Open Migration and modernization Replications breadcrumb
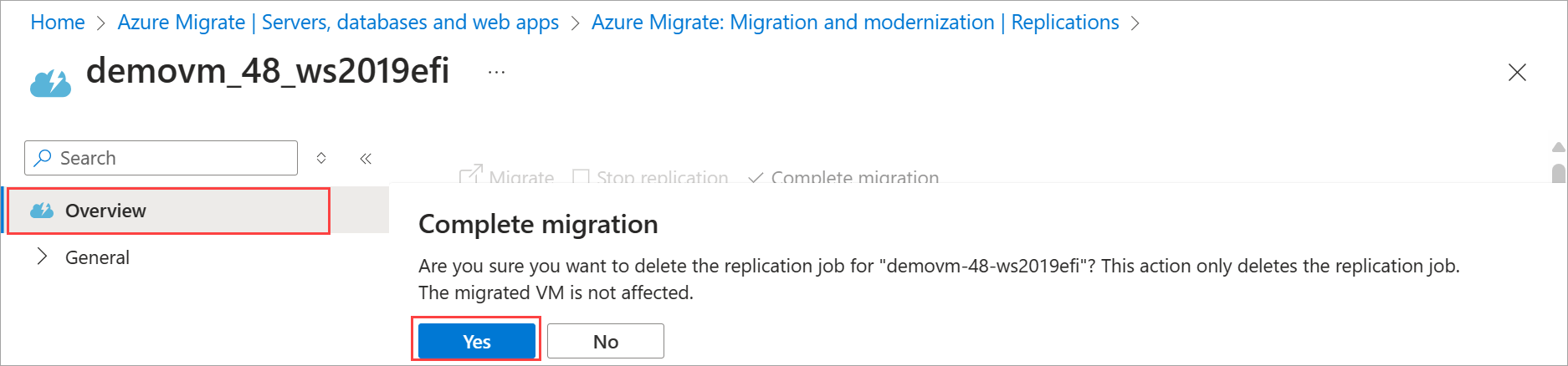Image resolution: width=1568 pixels, height=366 pixels. point(854,23)
